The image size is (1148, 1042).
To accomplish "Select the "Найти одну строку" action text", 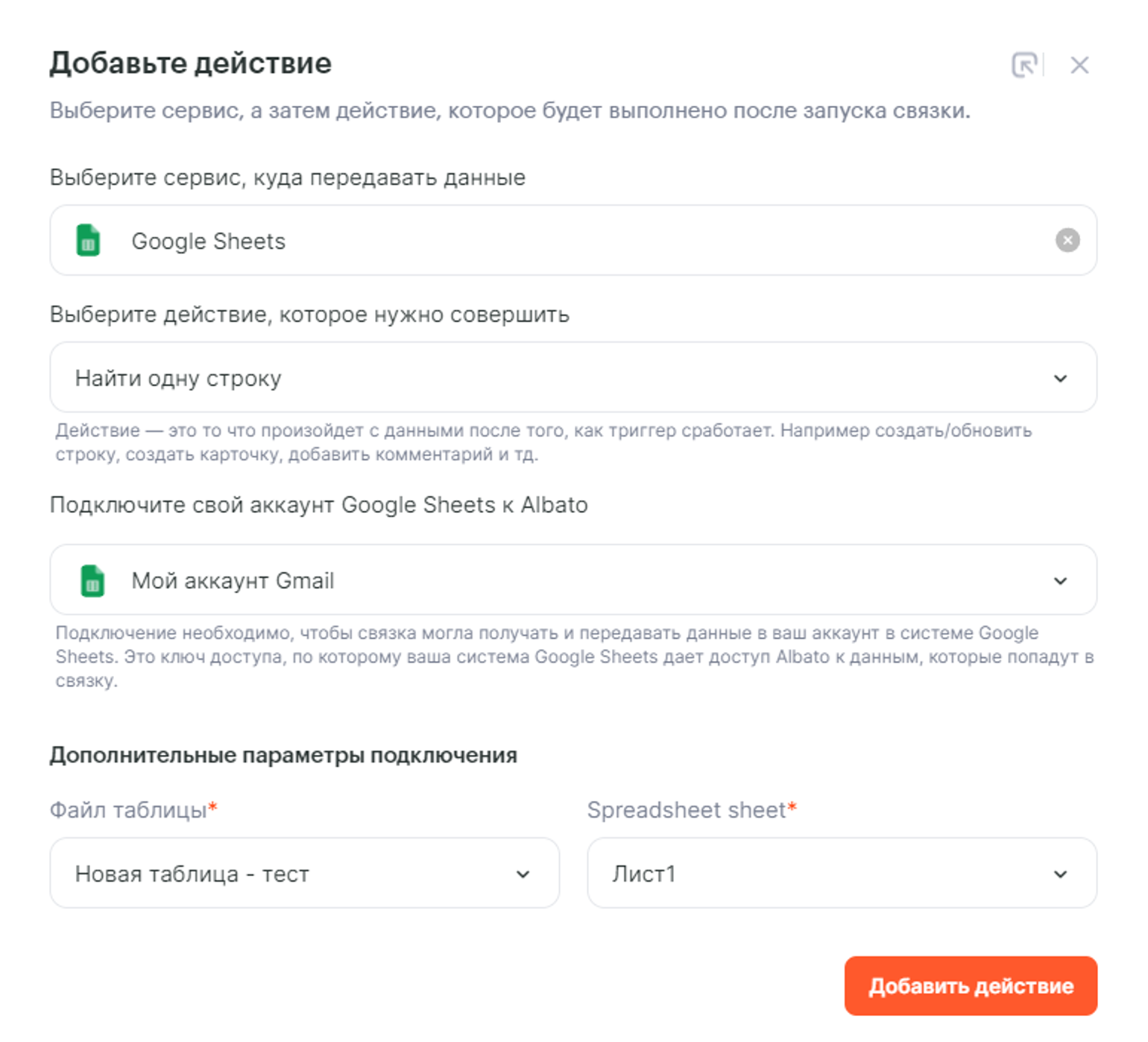I will (178, 379).
